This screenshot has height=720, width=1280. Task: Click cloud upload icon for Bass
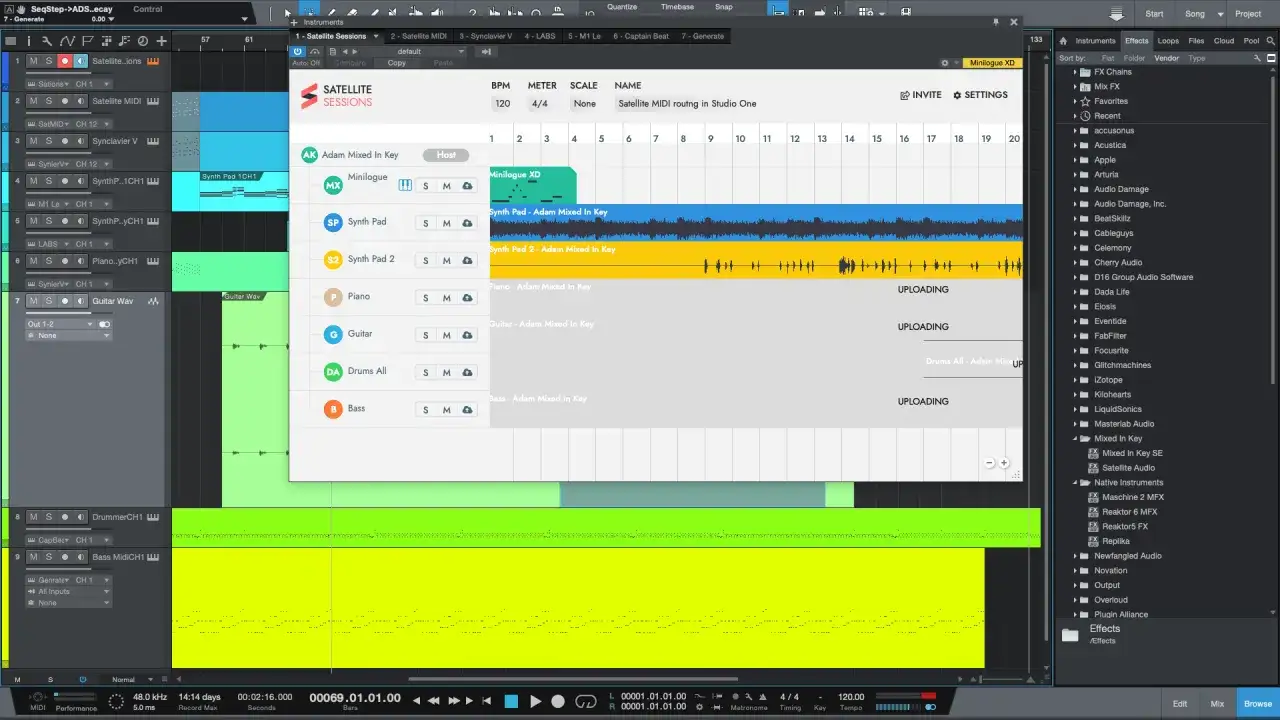(467, 410)
